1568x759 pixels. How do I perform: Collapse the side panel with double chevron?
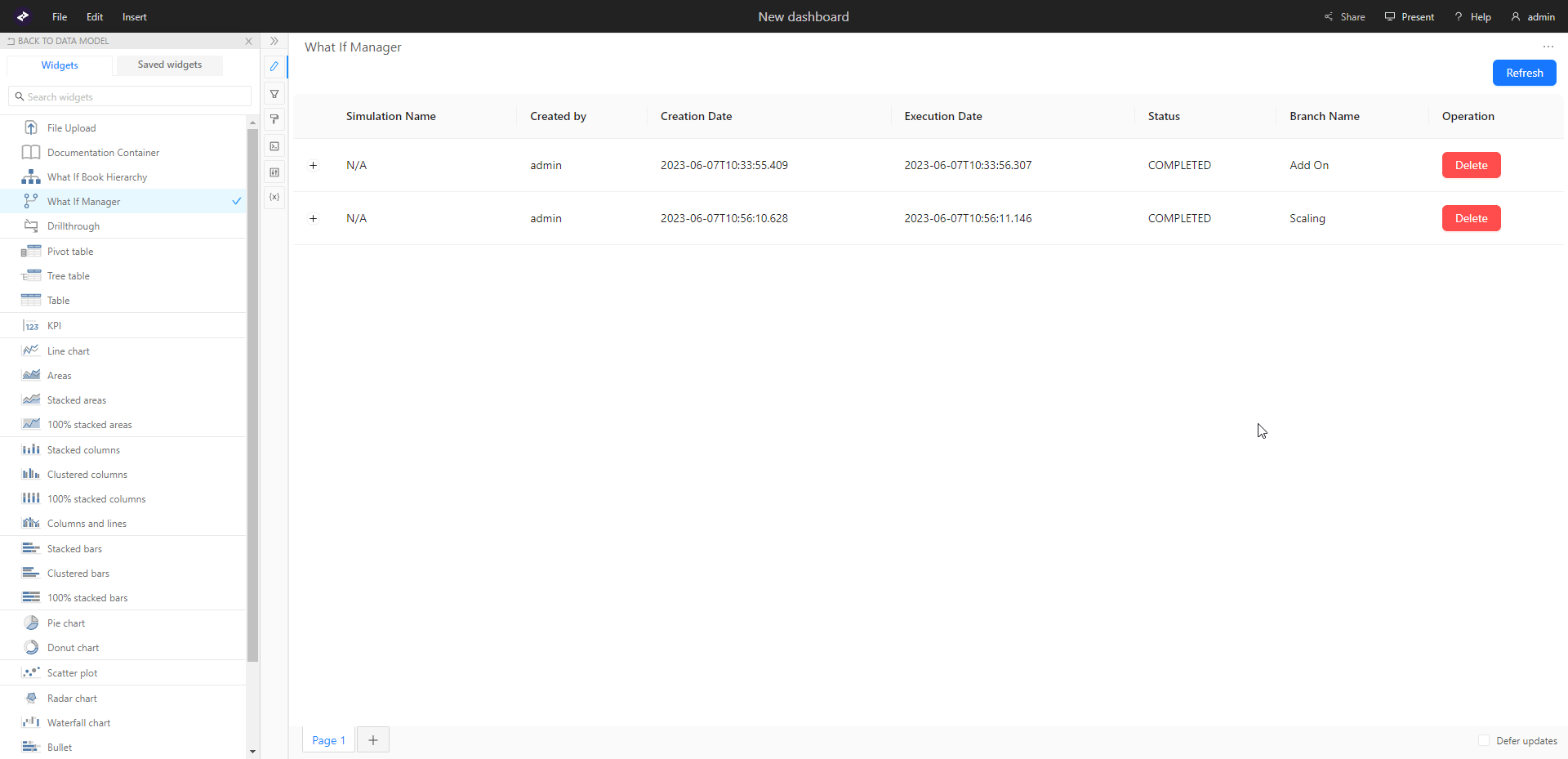[x=274, y=41]
